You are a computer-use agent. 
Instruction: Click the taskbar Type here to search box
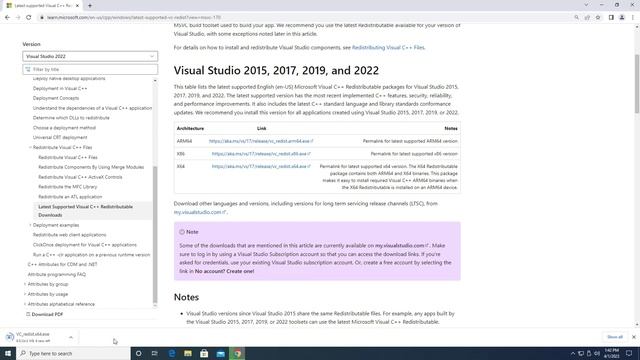73,353
